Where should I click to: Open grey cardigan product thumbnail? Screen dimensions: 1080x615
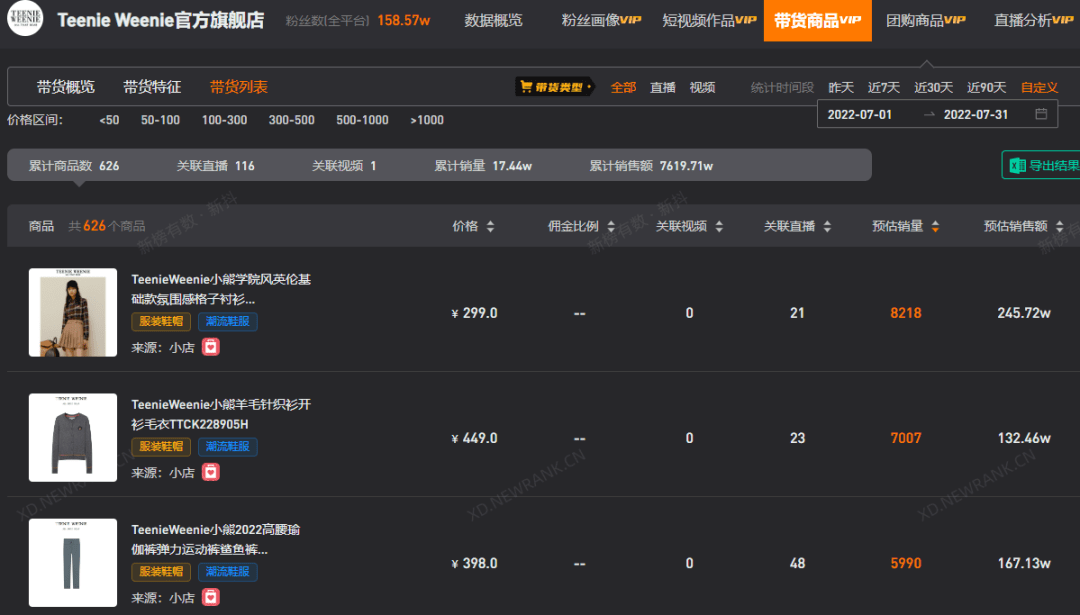(73, 438)
